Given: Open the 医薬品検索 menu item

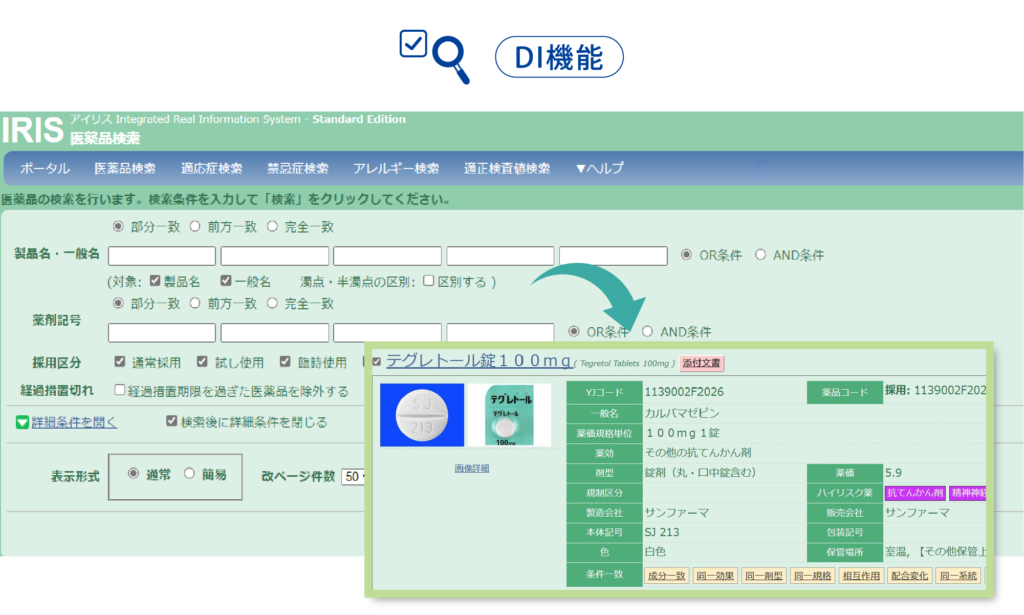Looking at the screenshot, I should [x=125, y=168].
